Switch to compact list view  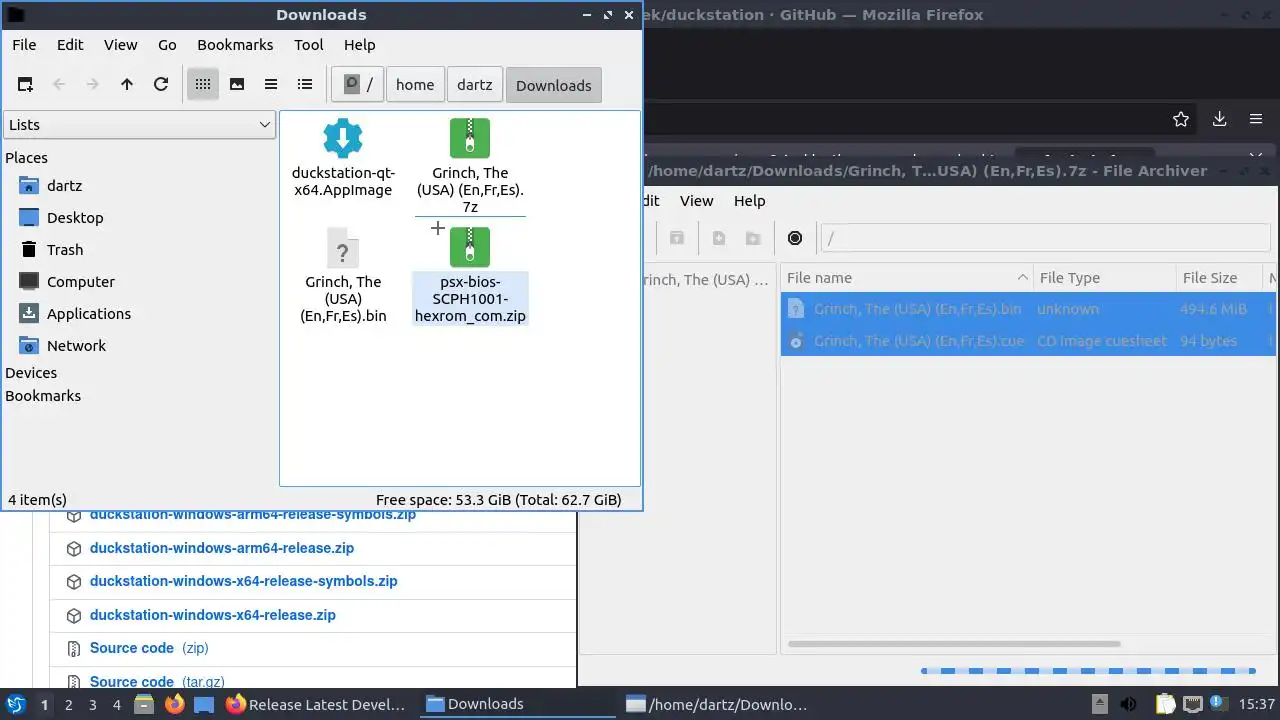click(271, 85)
